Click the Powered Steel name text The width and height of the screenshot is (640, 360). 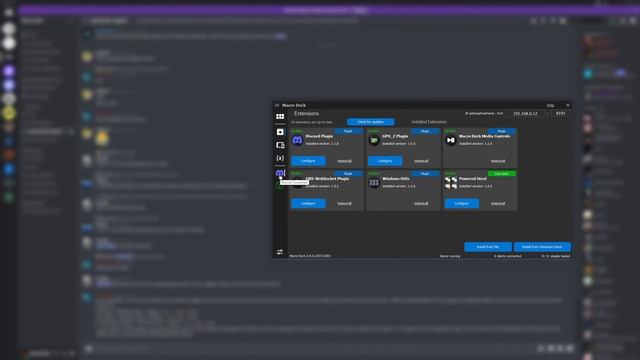coord(473,179)
